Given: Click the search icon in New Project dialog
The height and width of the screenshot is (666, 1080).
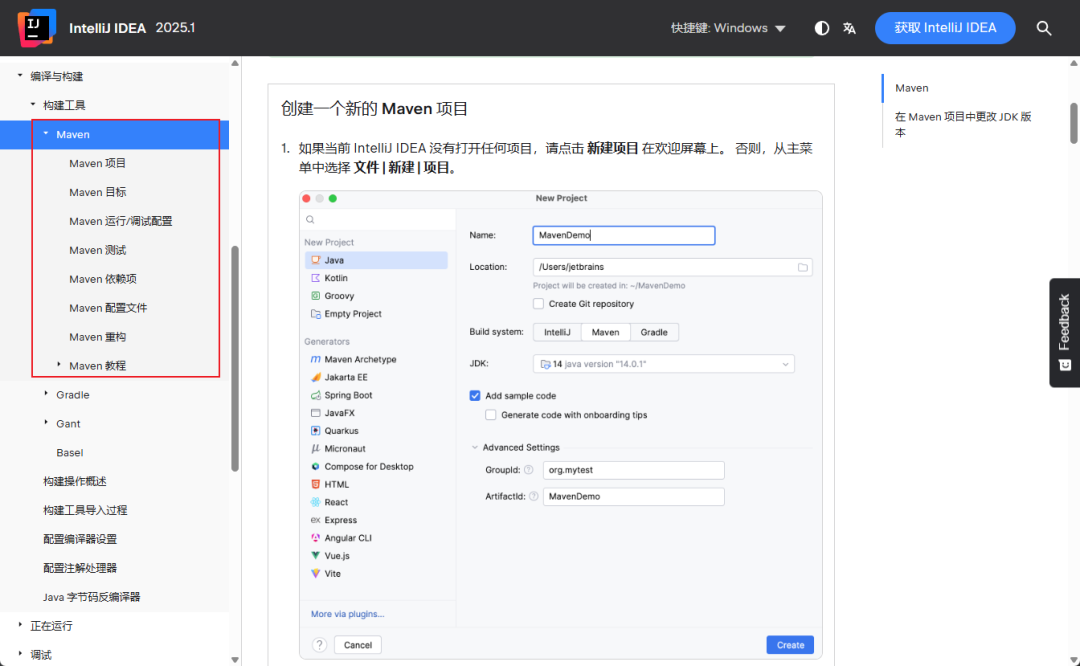Looking at the screenshot, I should (x=311, y=220).
